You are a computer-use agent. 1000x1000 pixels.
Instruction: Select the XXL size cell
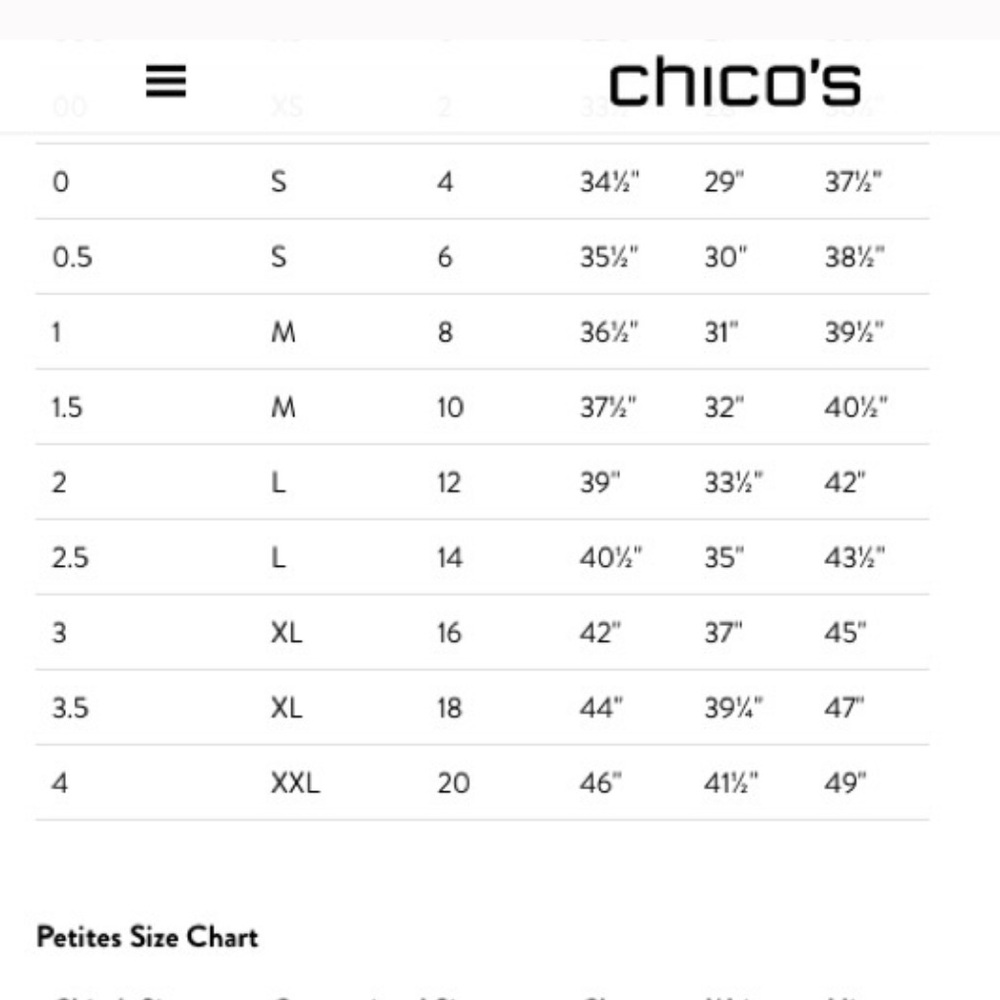click(295, 783)
